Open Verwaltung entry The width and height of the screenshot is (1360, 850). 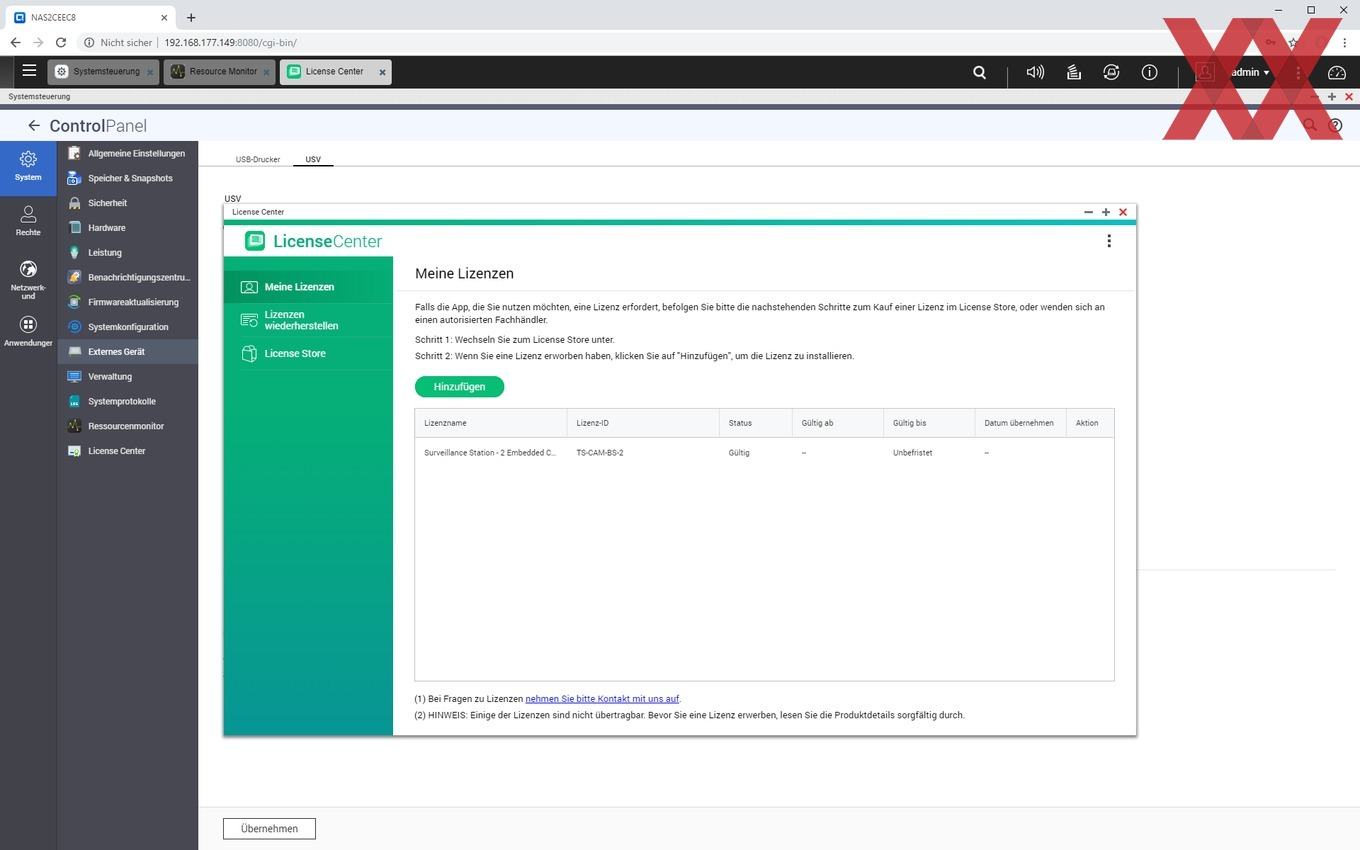click(x=127, y=376)
